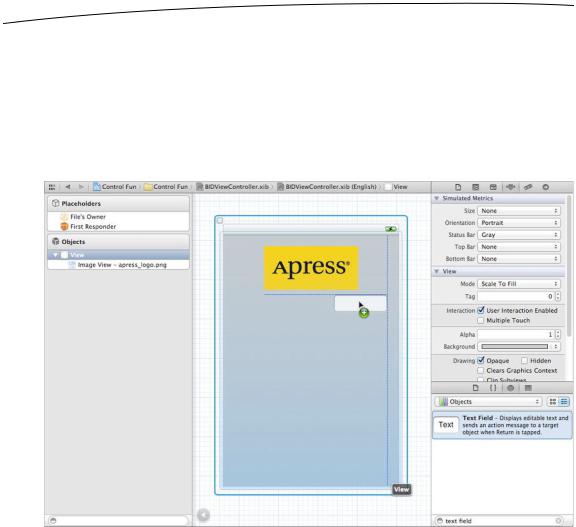
Task: Click the Background color well
Action: pyautogui.click(x=514, y=347)
